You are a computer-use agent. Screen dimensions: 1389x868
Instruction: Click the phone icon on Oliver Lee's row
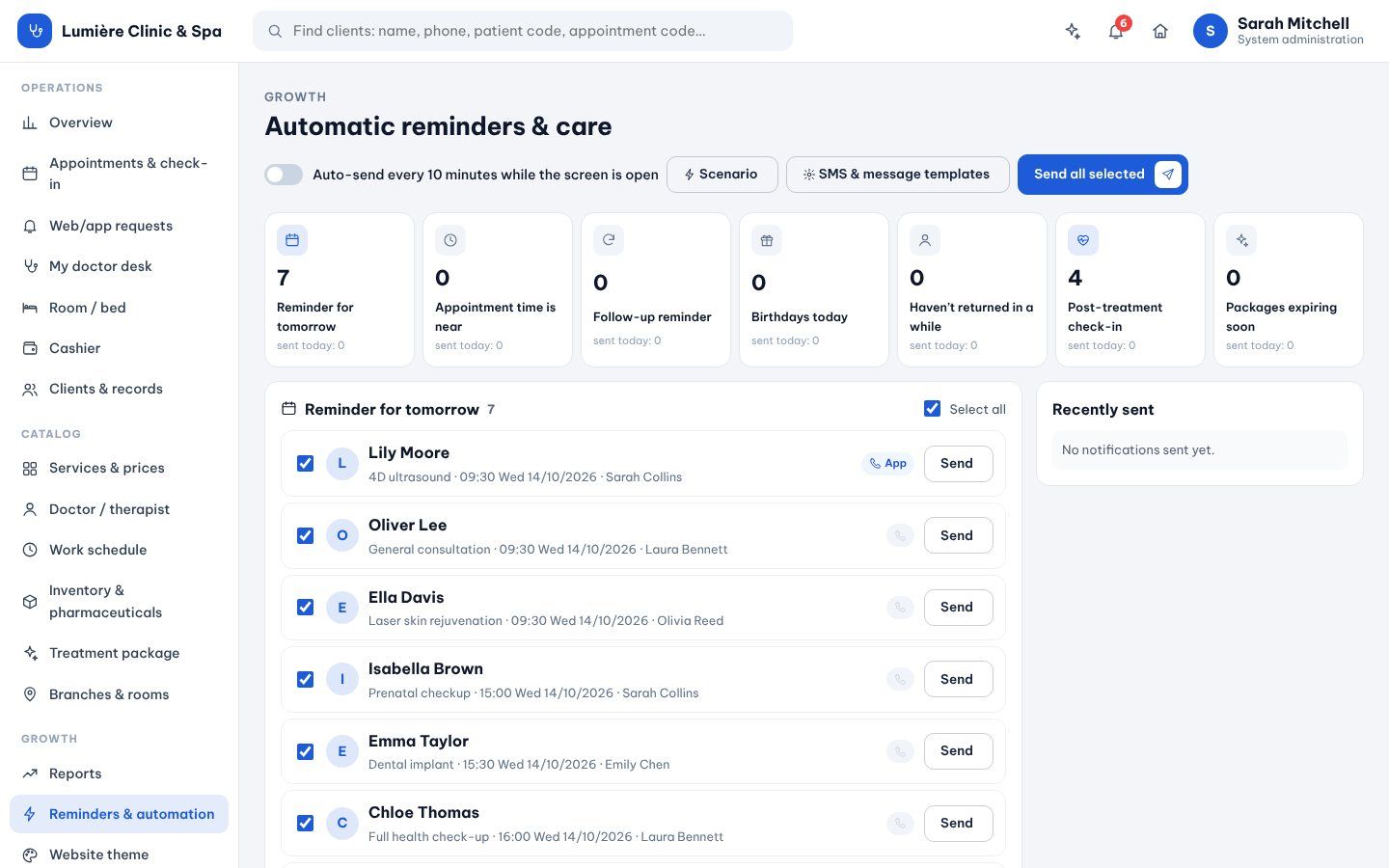point(900,535)
